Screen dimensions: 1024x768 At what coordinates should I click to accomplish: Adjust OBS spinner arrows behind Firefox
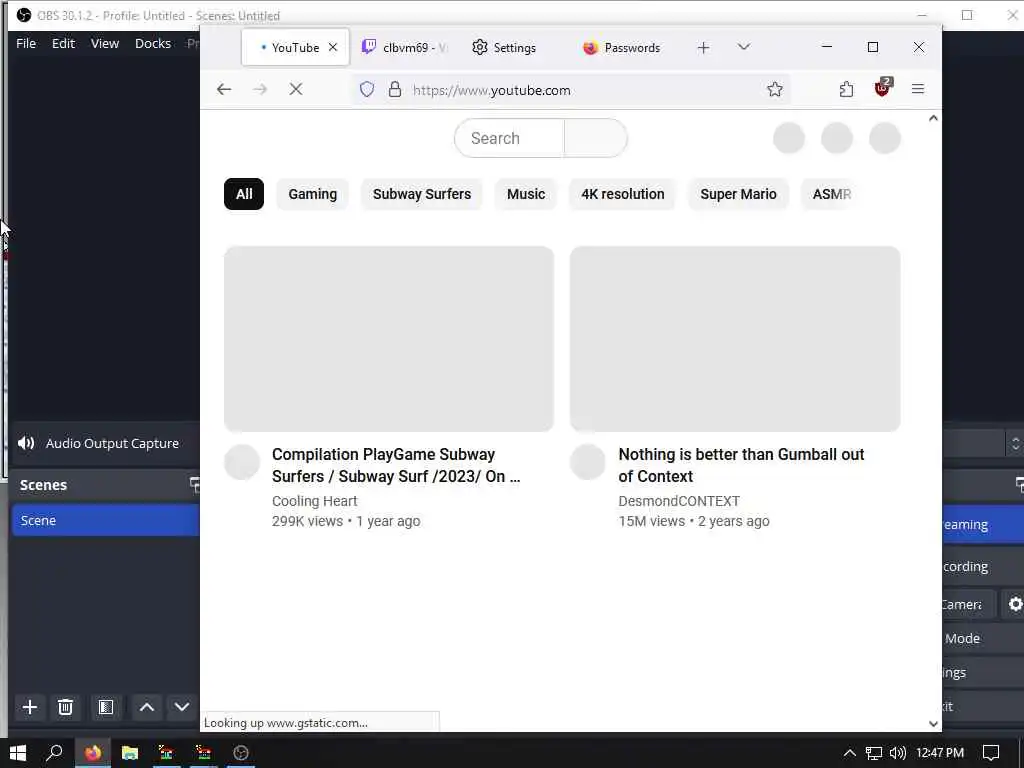click(1015, 444)
